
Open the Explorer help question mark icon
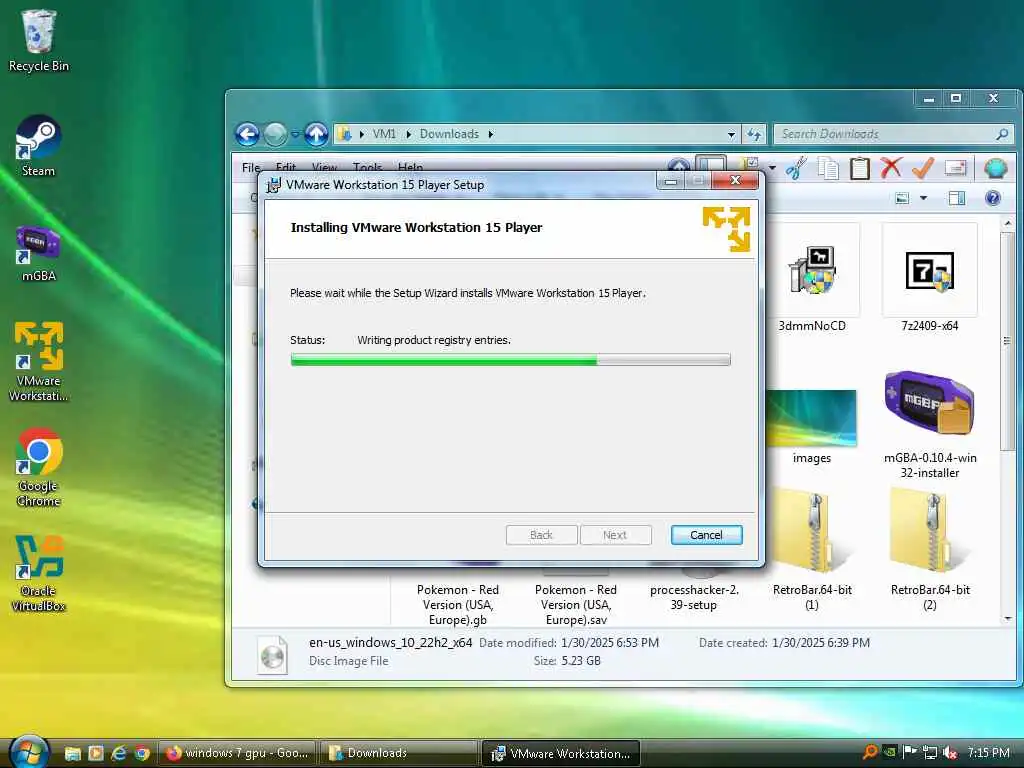(993, 198)
